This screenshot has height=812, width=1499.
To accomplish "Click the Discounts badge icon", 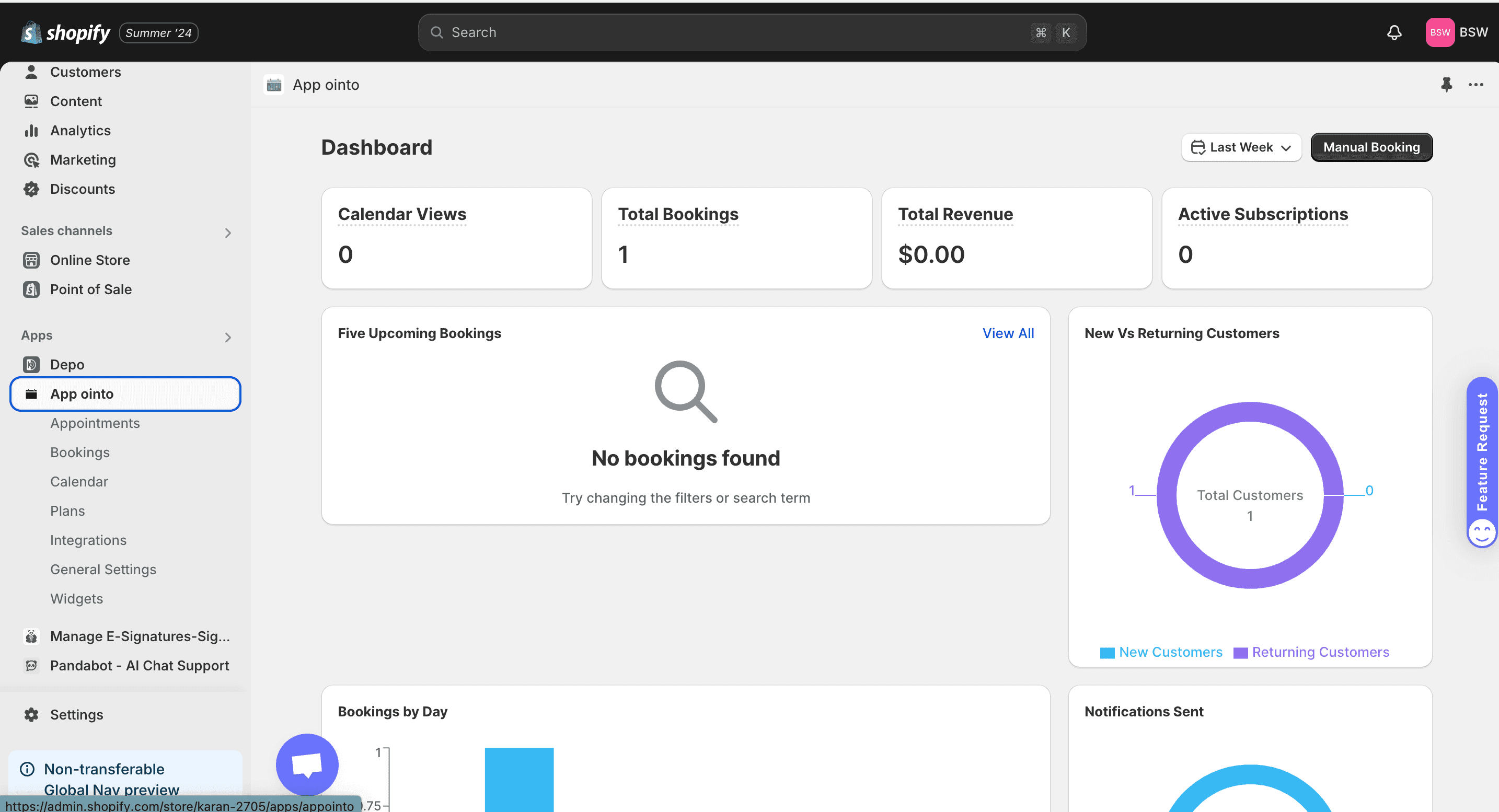I will [31, 189].
